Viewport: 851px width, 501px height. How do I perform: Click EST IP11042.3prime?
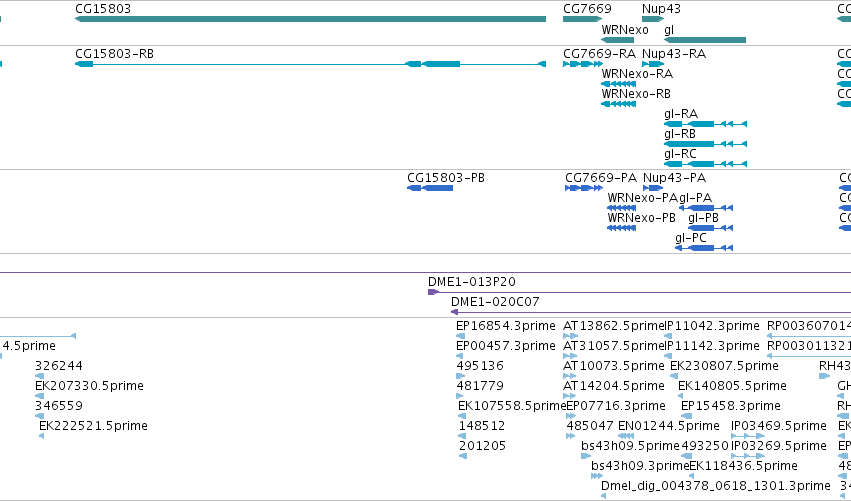pyautogui.click(x=713, y=326)
